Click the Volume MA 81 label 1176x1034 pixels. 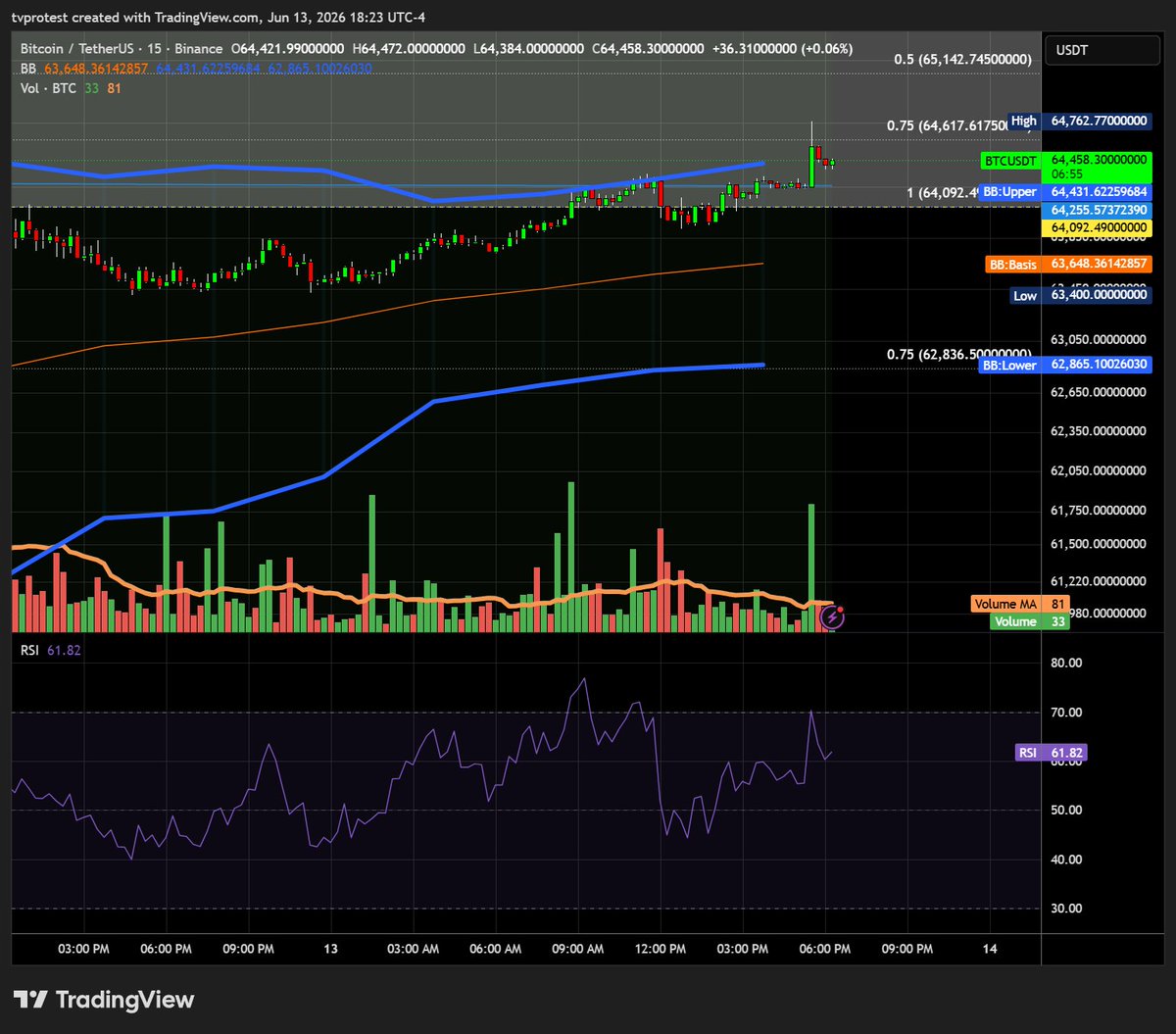(x=1020, y=605)
